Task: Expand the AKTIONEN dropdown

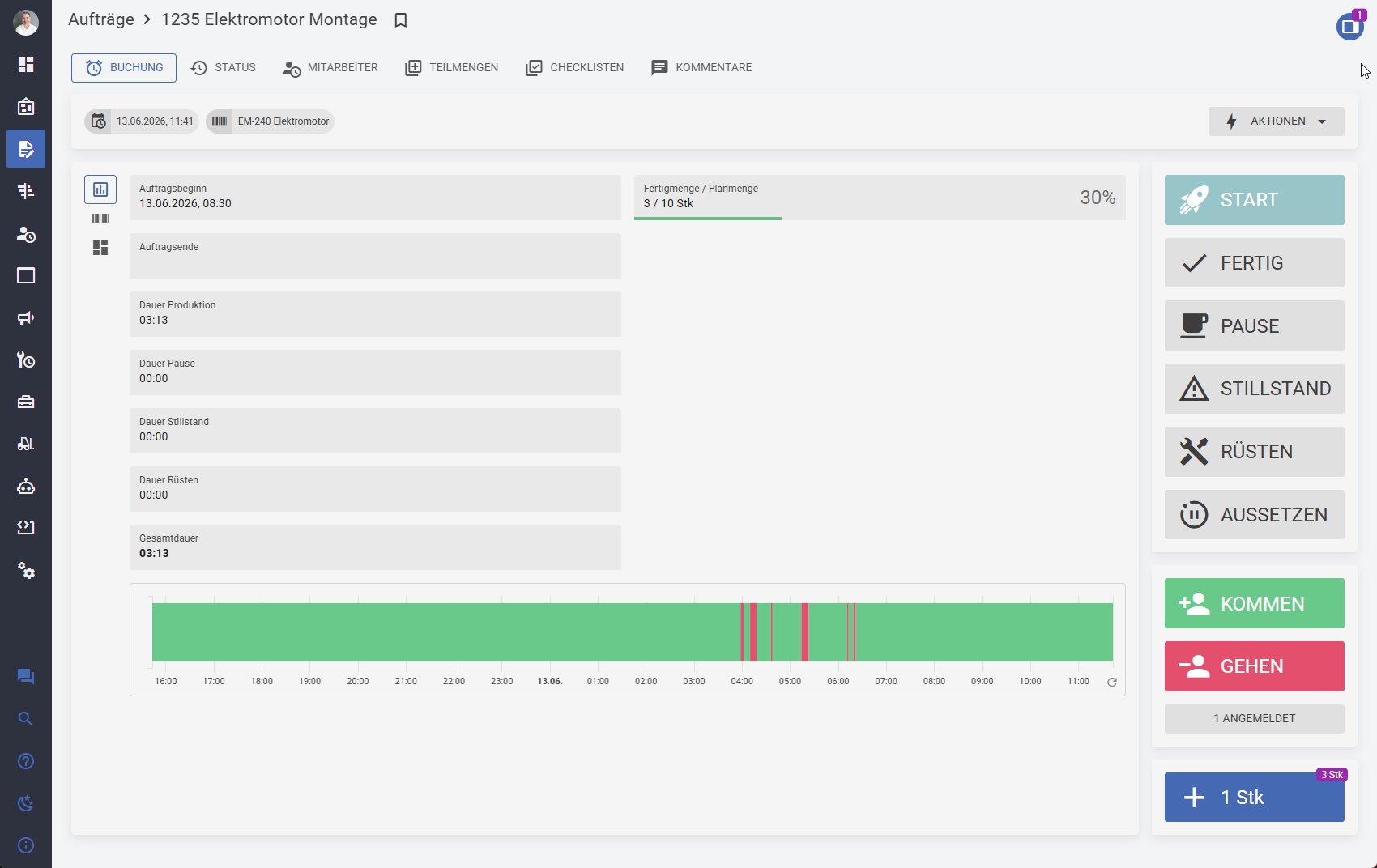Action: (1277, 121)
